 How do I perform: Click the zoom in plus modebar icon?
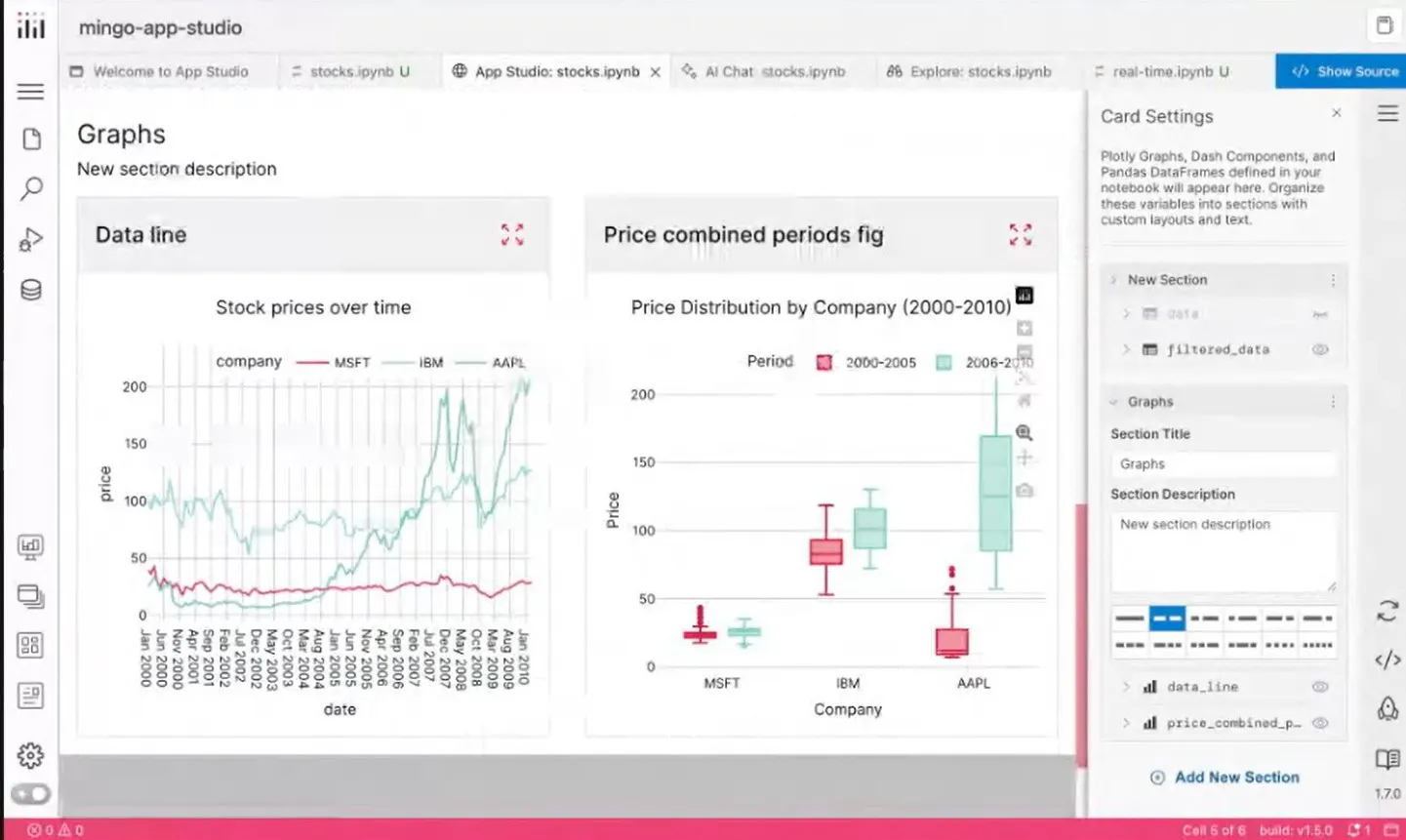point(1024,328)
